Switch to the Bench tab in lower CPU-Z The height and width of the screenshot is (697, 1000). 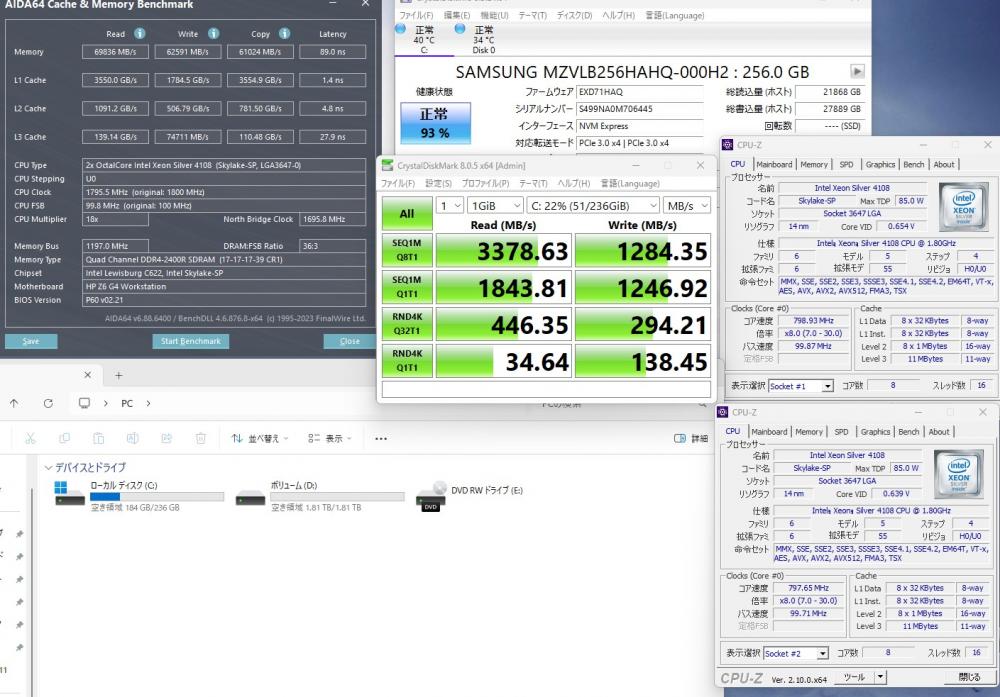[908, 432]
